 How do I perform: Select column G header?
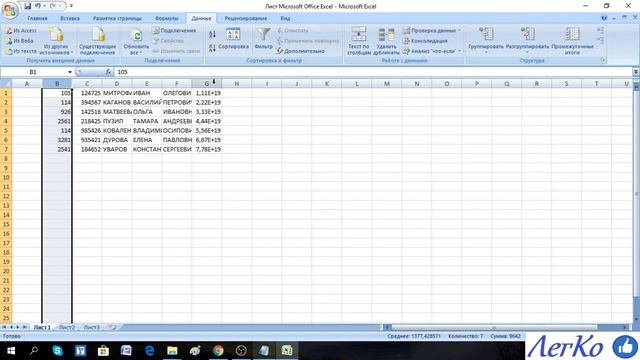(207, 84)
